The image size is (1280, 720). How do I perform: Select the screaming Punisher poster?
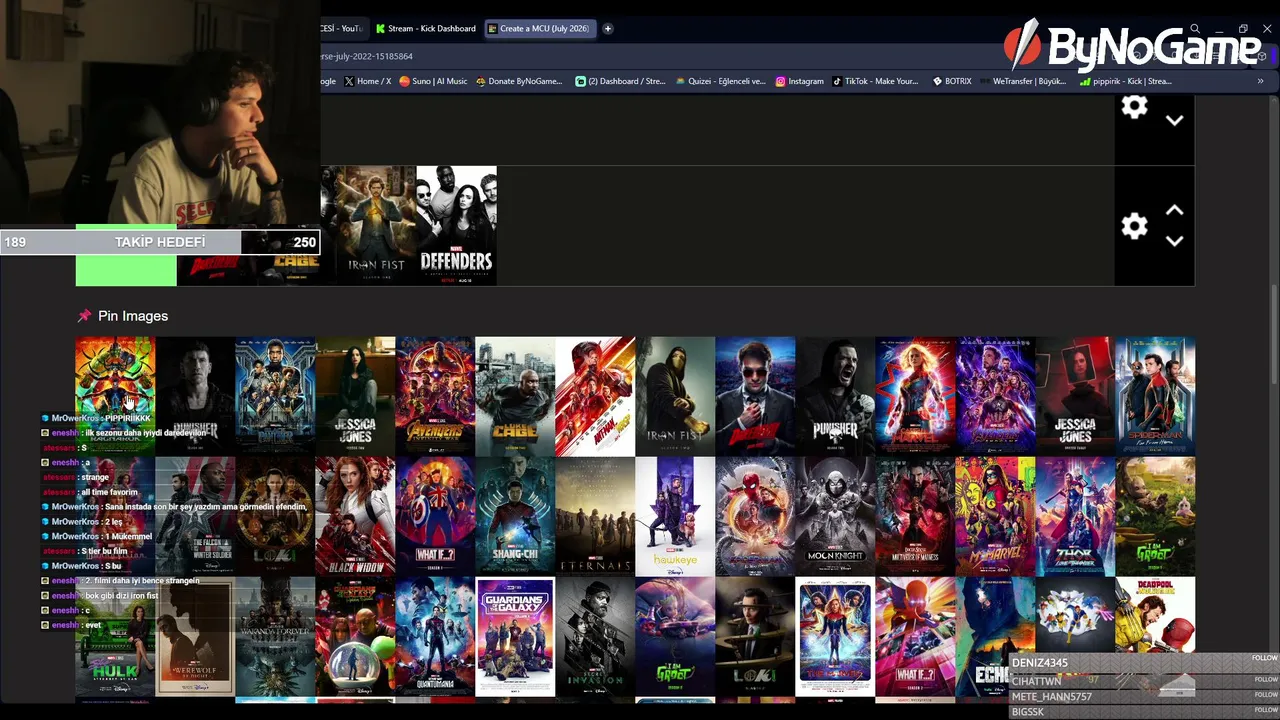(x=835, y=396)
